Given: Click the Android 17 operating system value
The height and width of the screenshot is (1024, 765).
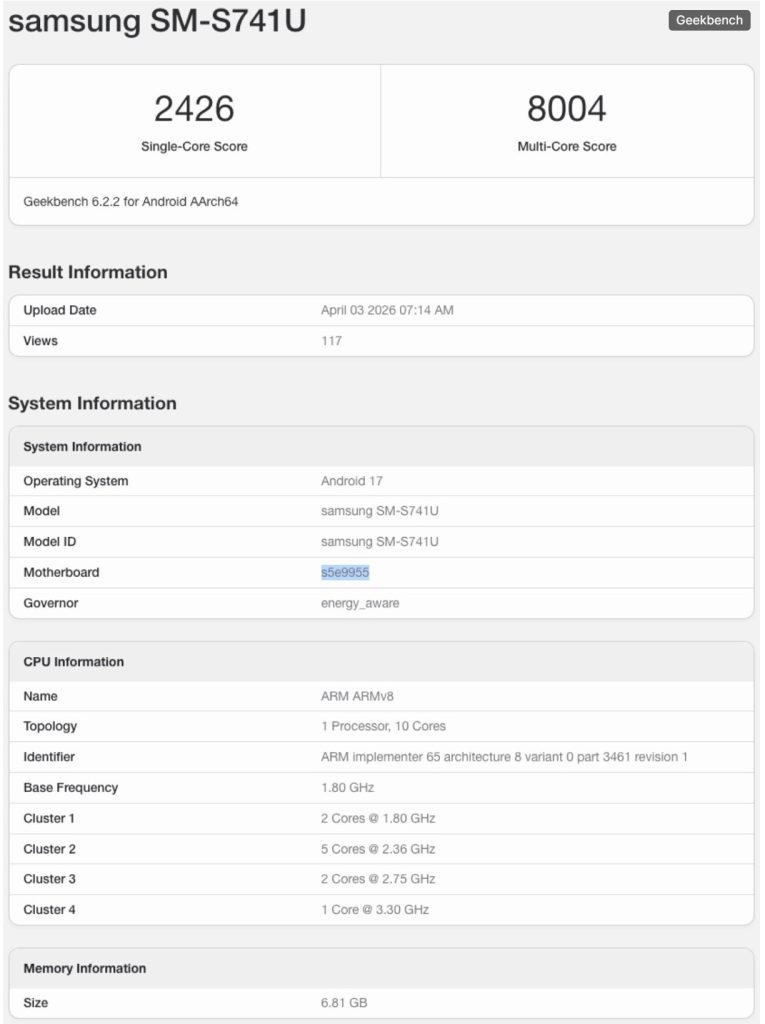Looking at the screenshot, I should pos(351,481).
